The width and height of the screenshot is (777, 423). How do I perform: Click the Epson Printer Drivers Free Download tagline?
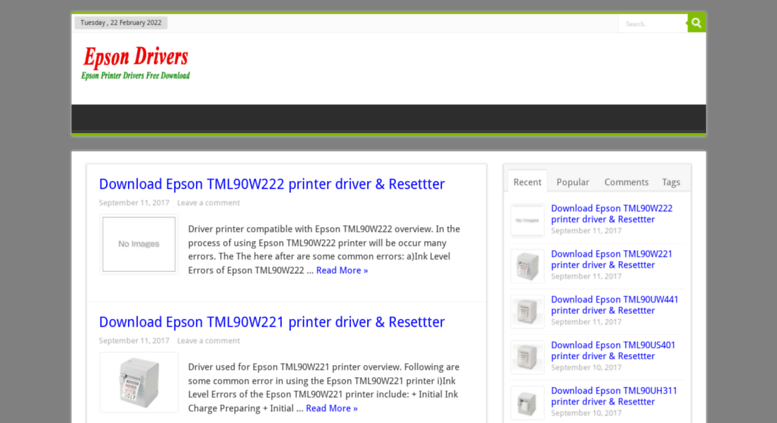coord(136,76)
